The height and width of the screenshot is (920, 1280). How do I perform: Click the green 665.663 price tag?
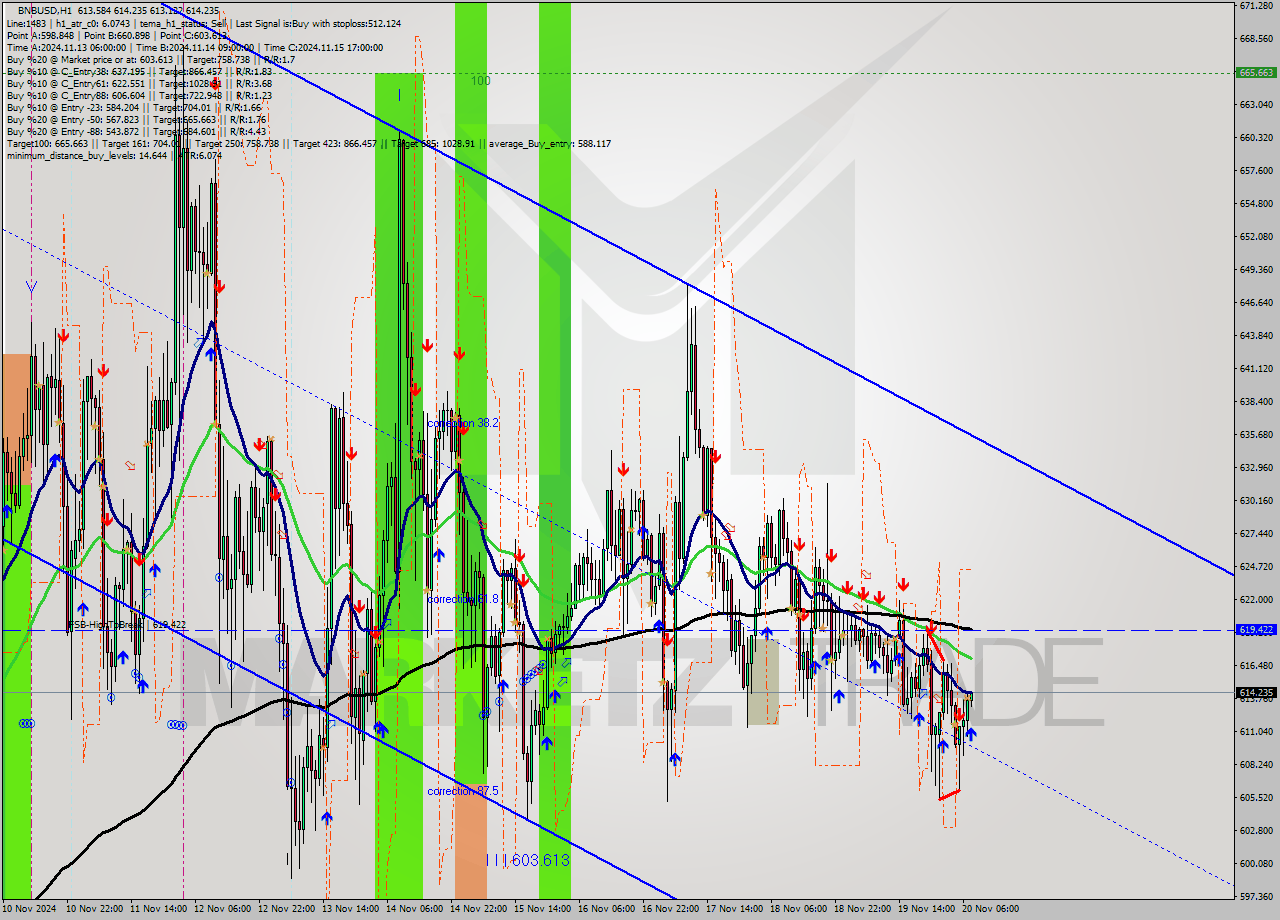tap(1256, 72)
